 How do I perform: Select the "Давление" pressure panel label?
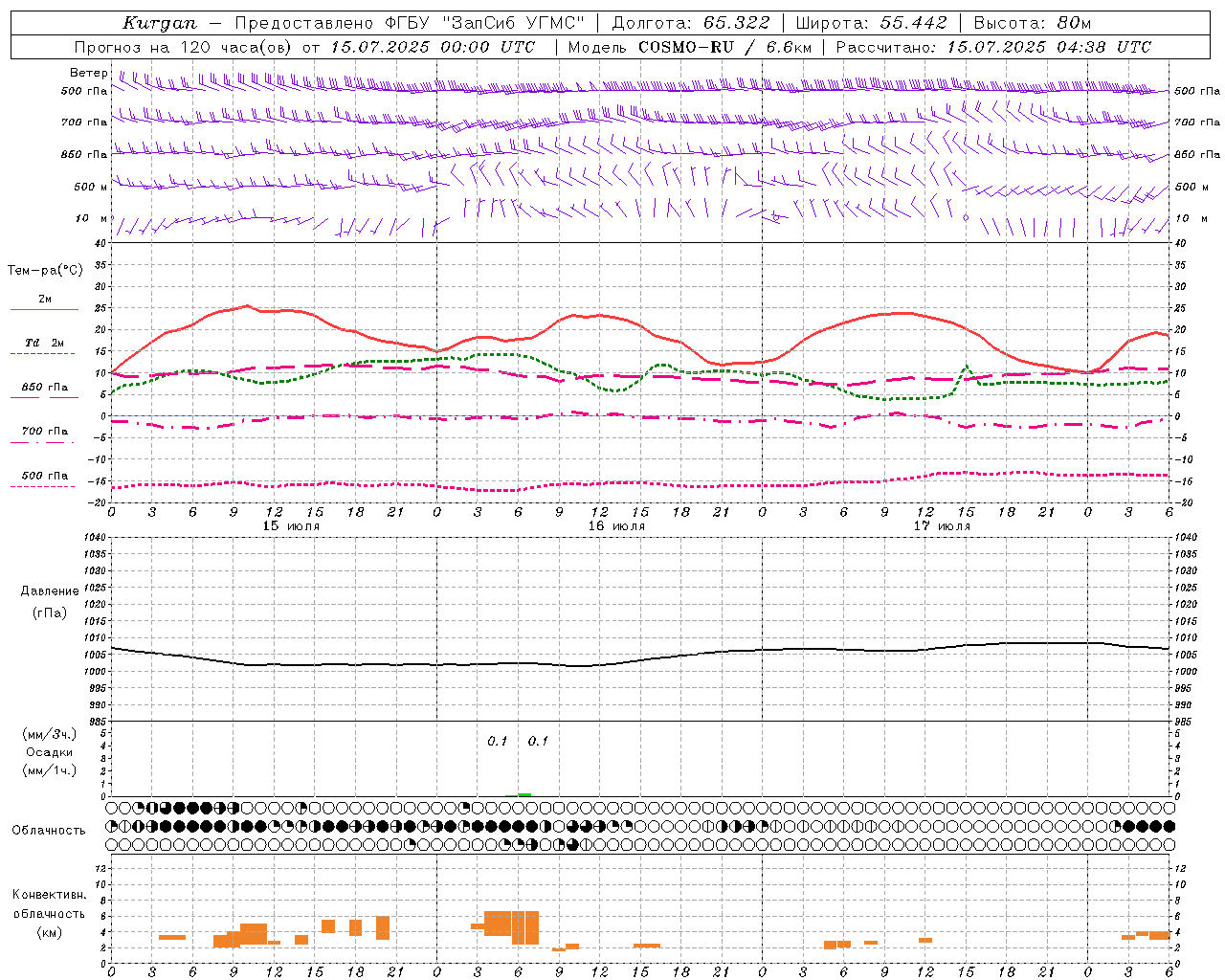pos(50,591)
